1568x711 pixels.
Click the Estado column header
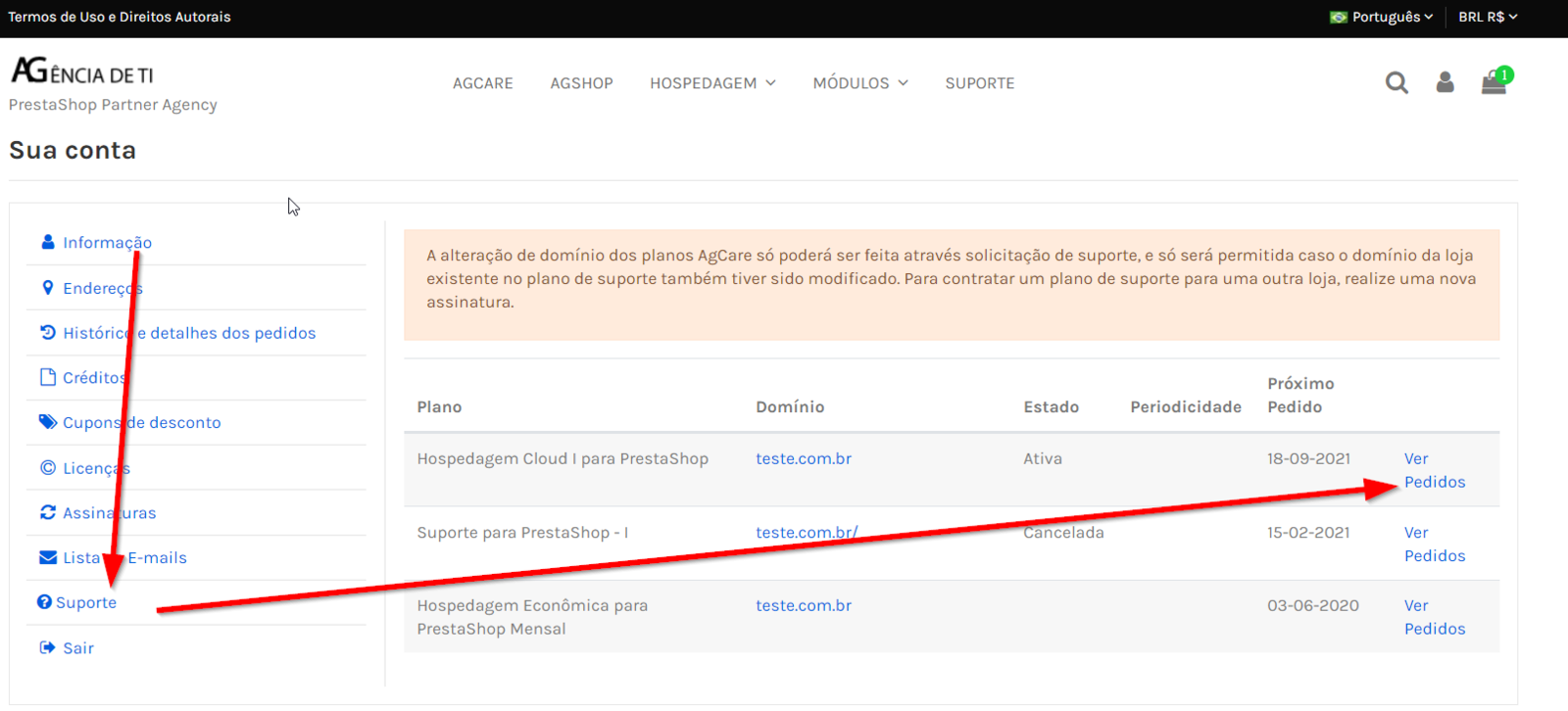click(1051, 406)
